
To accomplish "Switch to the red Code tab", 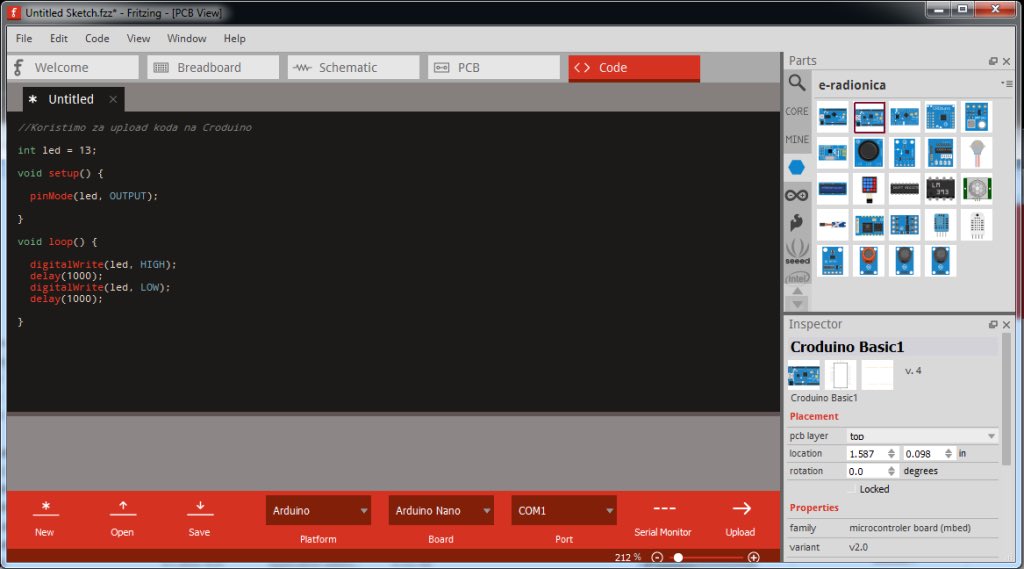I will [634, 68].
